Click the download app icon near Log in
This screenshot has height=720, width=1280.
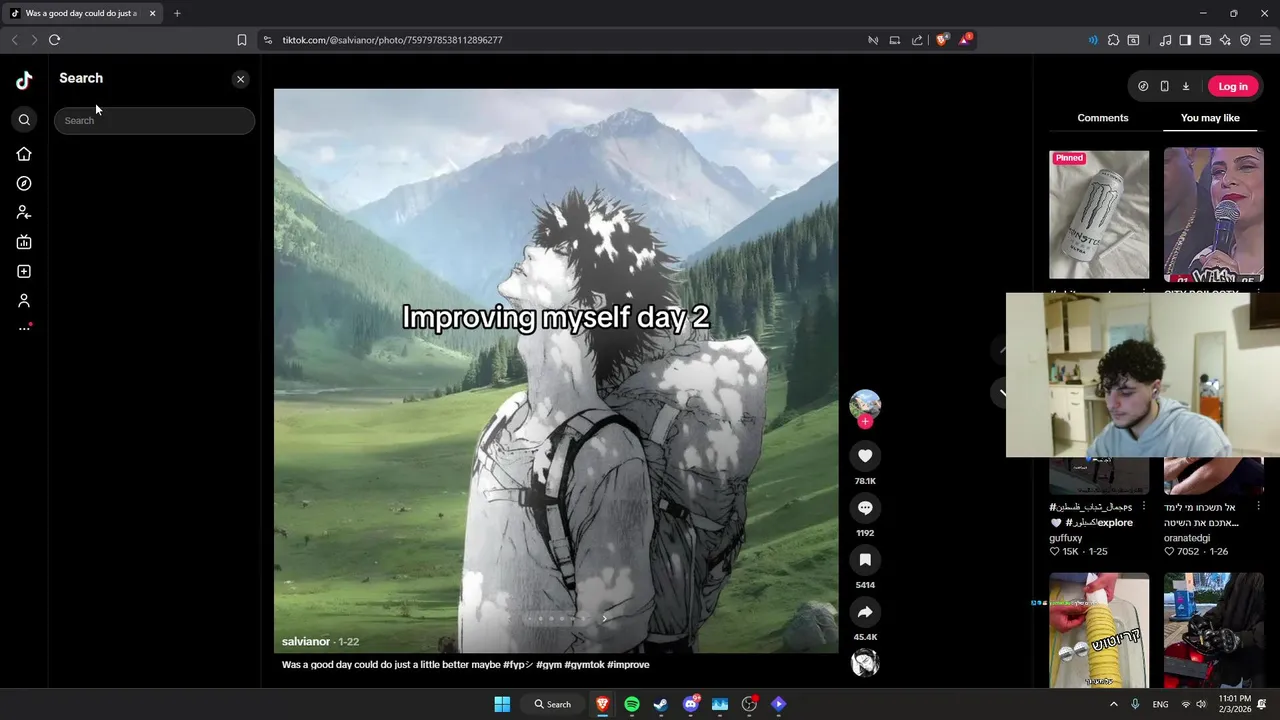coord(1186,86)
